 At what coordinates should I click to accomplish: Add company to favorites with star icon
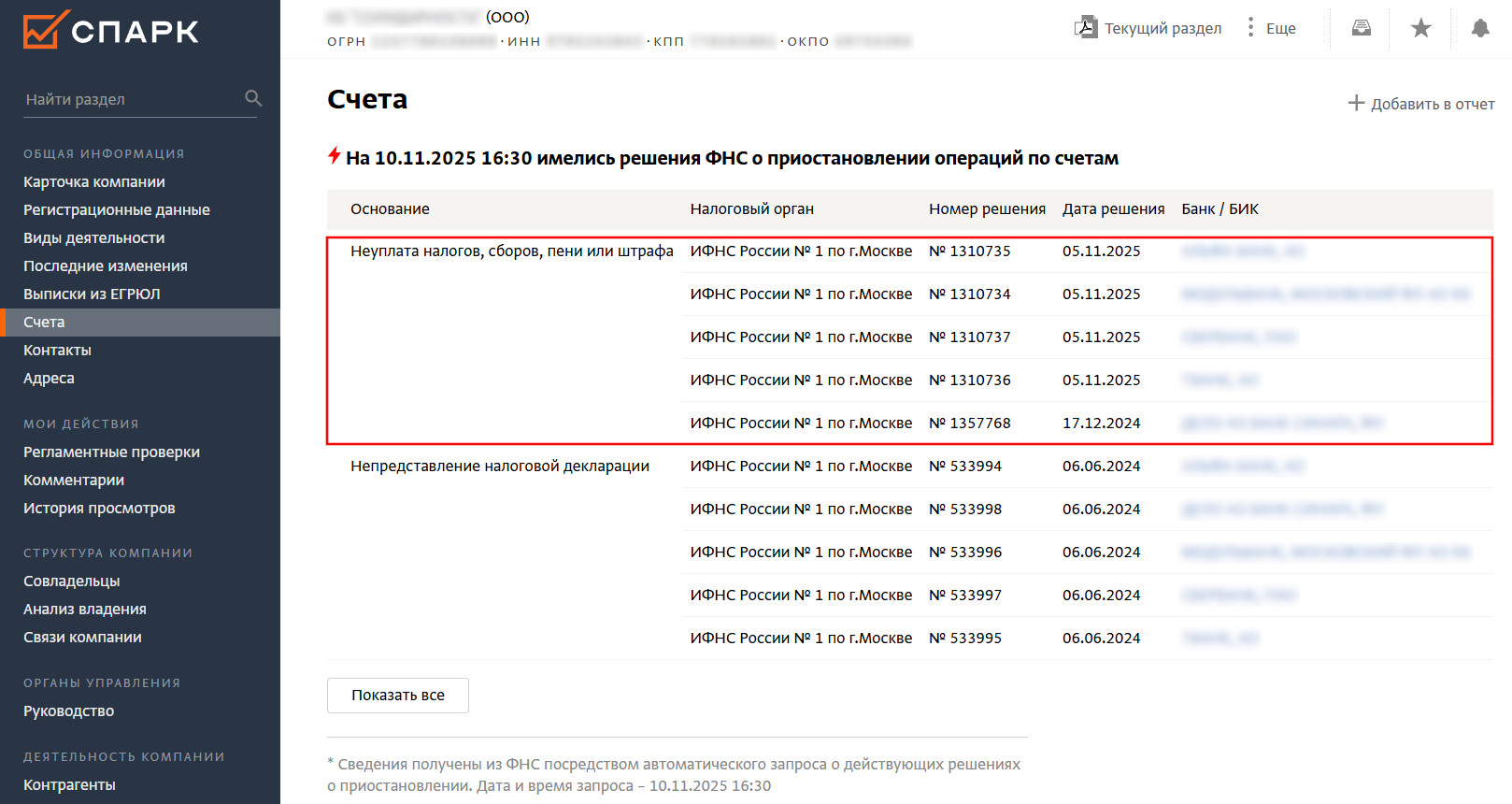(1420, 28)
